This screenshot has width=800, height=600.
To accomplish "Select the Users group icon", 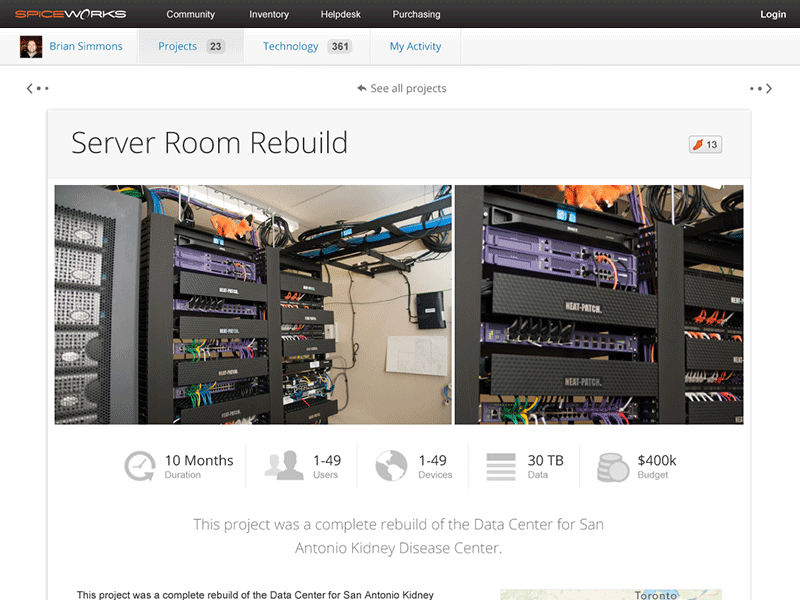I will pos(284,464).
